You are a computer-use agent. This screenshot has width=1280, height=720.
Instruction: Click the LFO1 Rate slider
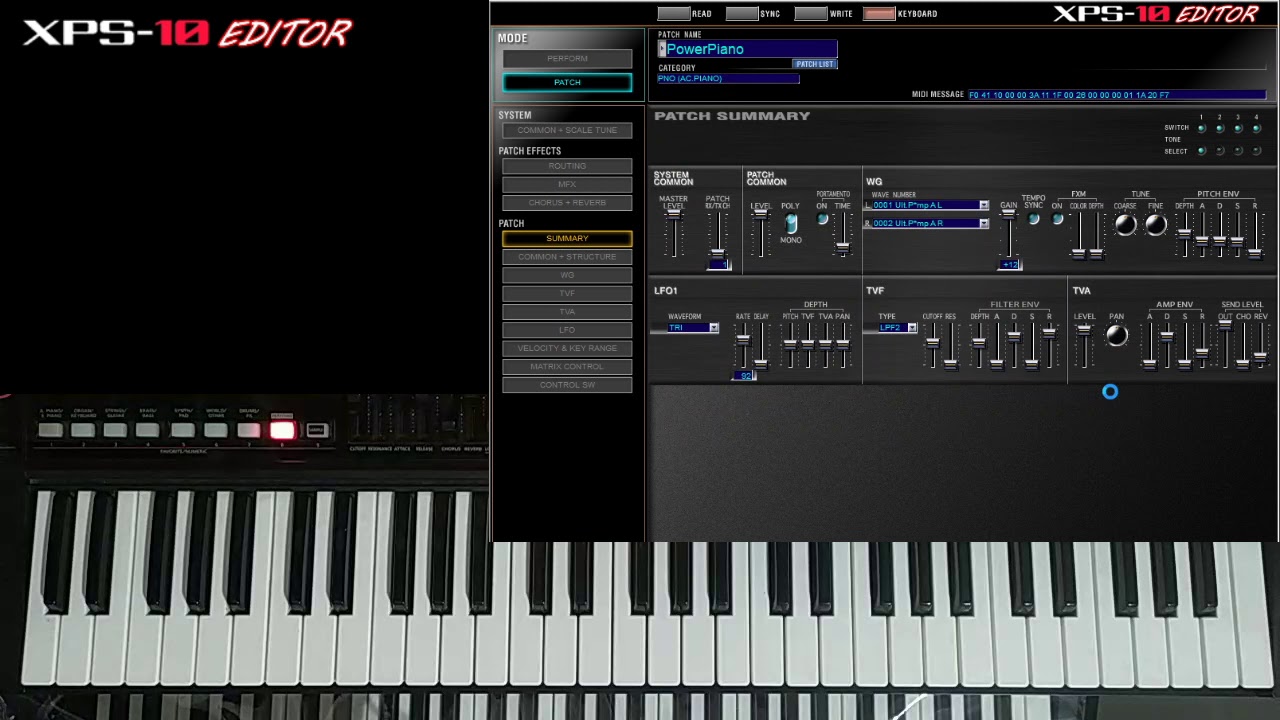click(742, 341)
